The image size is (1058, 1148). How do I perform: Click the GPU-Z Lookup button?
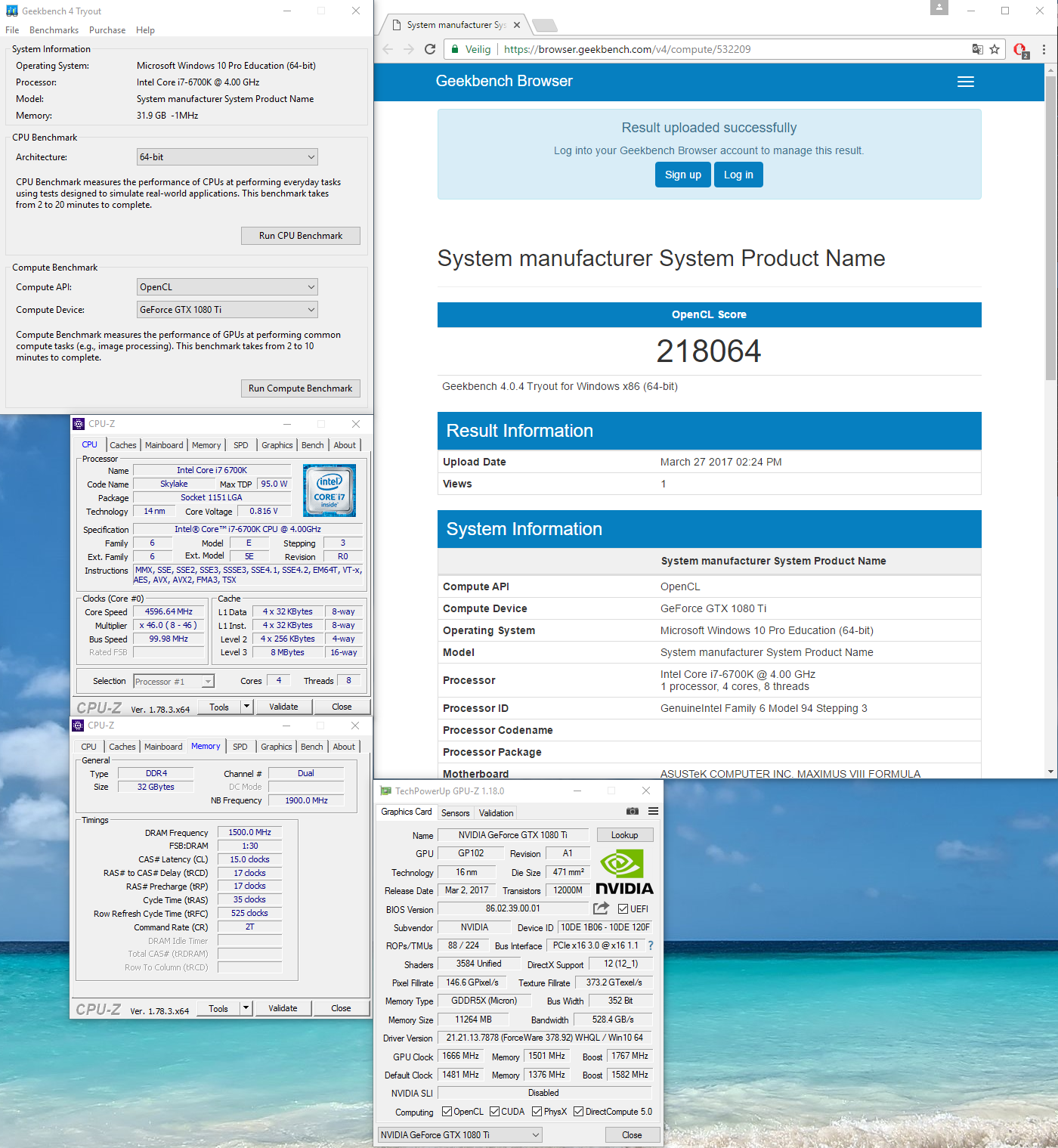point(625,835)
